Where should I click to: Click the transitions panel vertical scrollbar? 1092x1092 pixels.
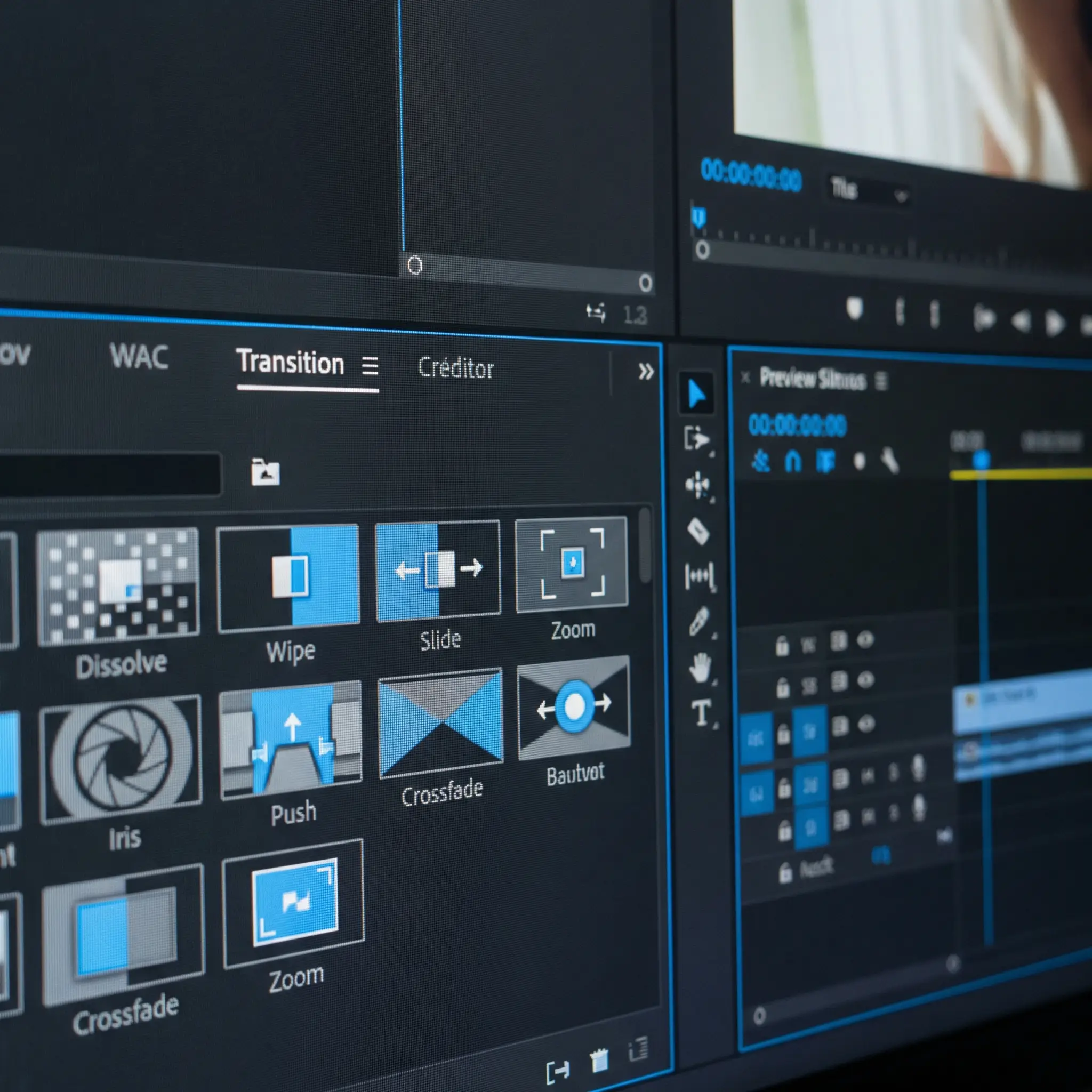[644, 545]
